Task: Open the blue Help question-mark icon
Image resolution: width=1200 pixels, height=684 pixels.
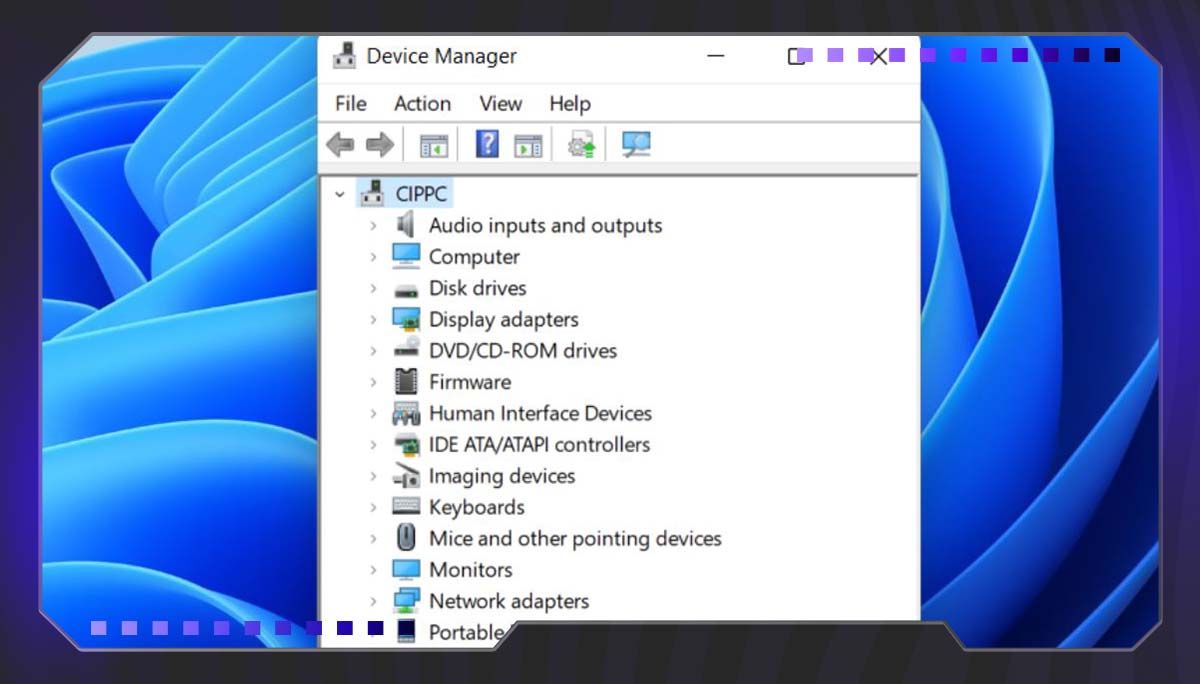Action: pyautogui.click(x=486, y=145)
